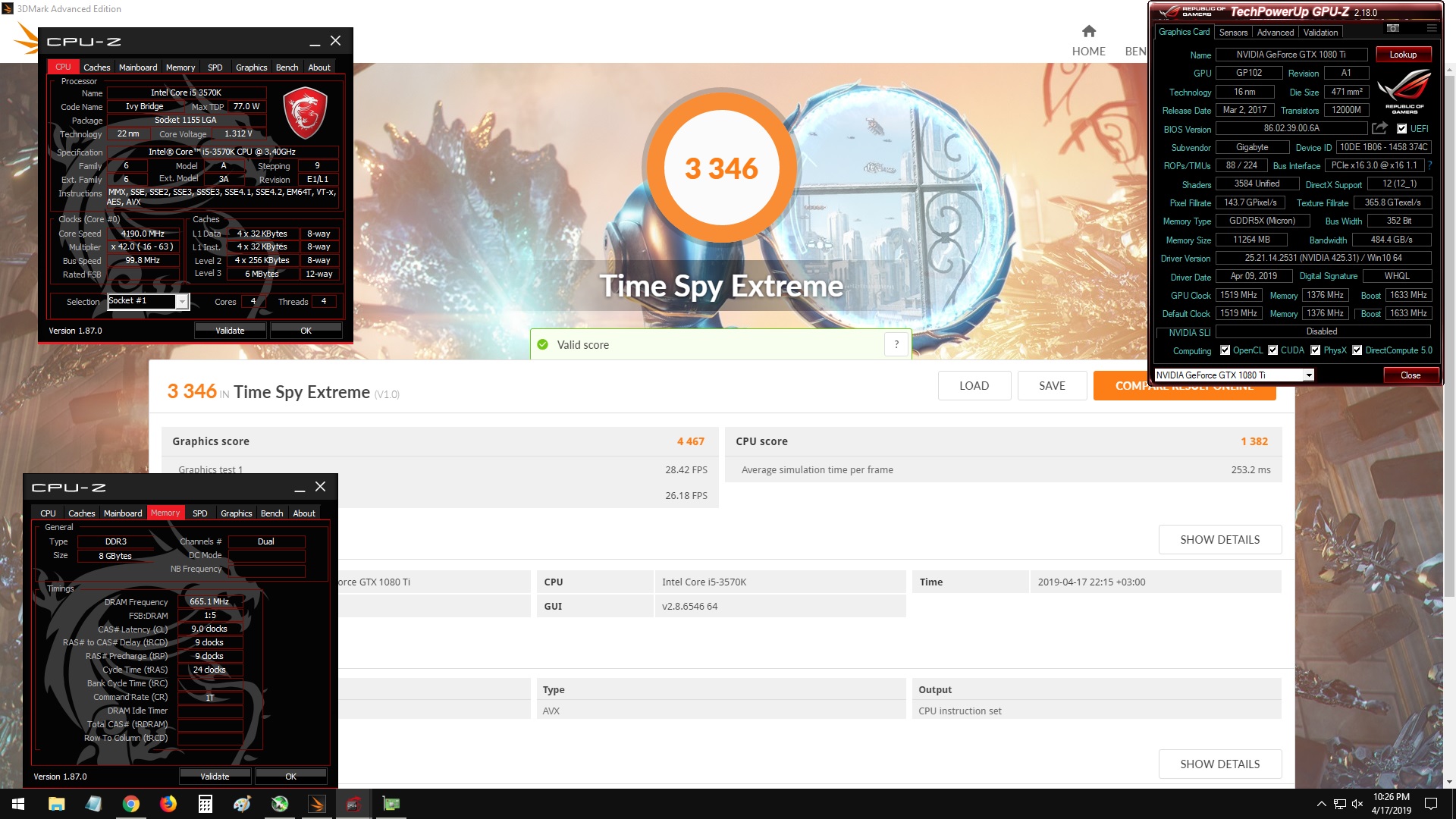The width and height of the screenshot is (1456, 819).
Task: Toggle the OpenCL checkbox in GPU-Z
Action: pyautogui.click(x=1225, y=350)
